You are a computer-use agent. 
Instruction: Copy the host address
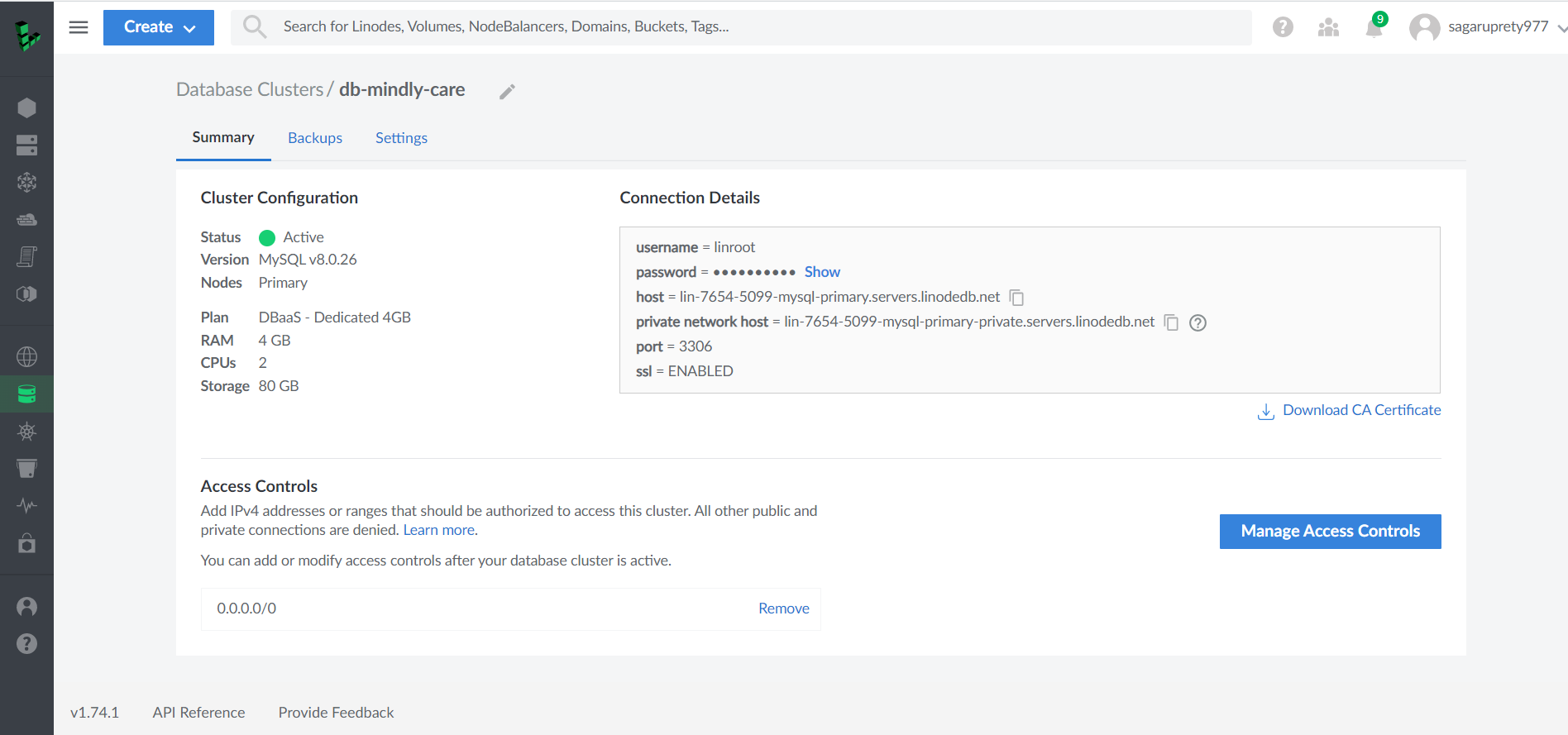coord(1016,298)
